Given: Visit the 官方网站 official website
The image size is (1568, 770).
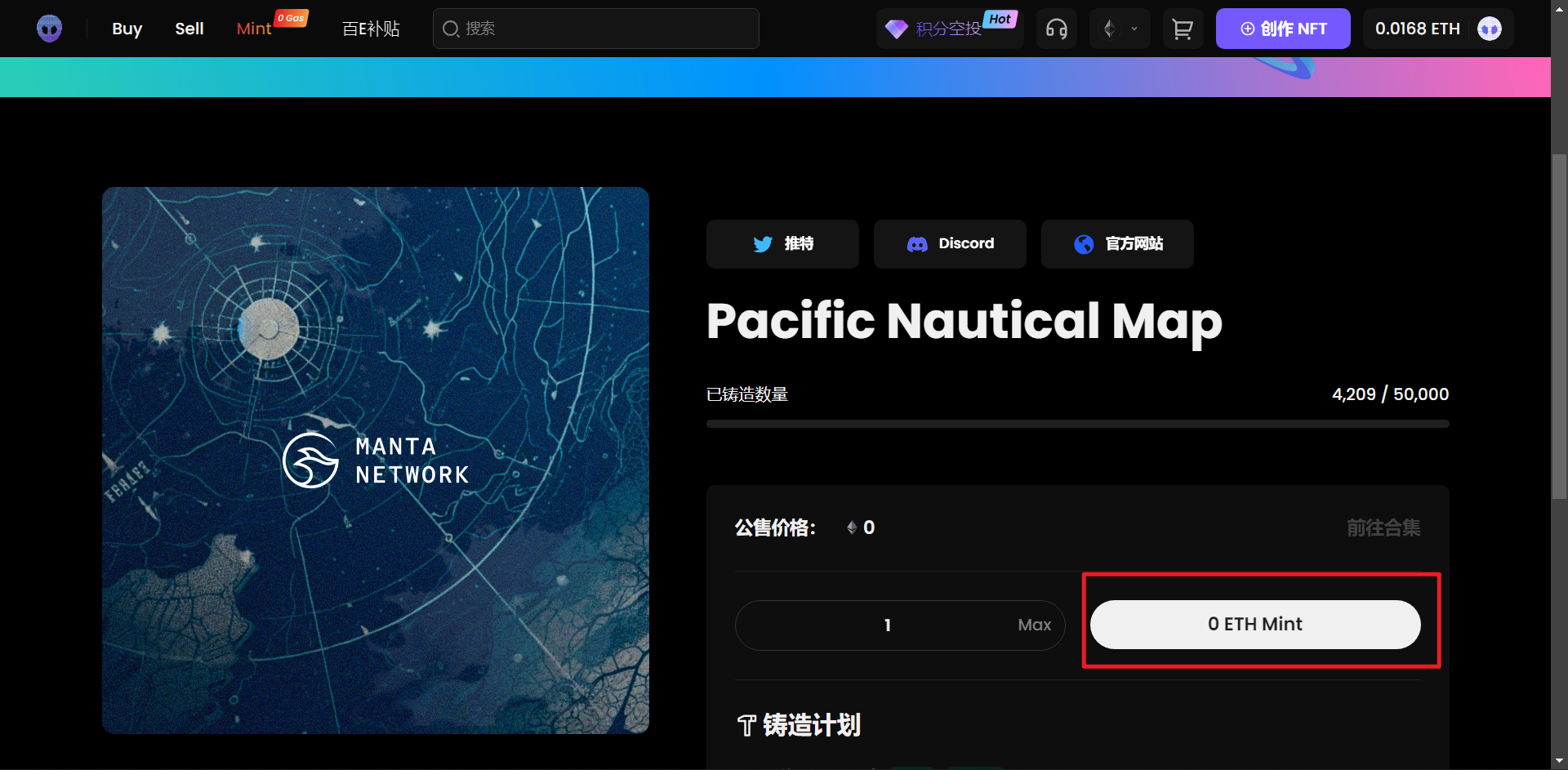Looking at the screenshot, I should pos(1117,244).
